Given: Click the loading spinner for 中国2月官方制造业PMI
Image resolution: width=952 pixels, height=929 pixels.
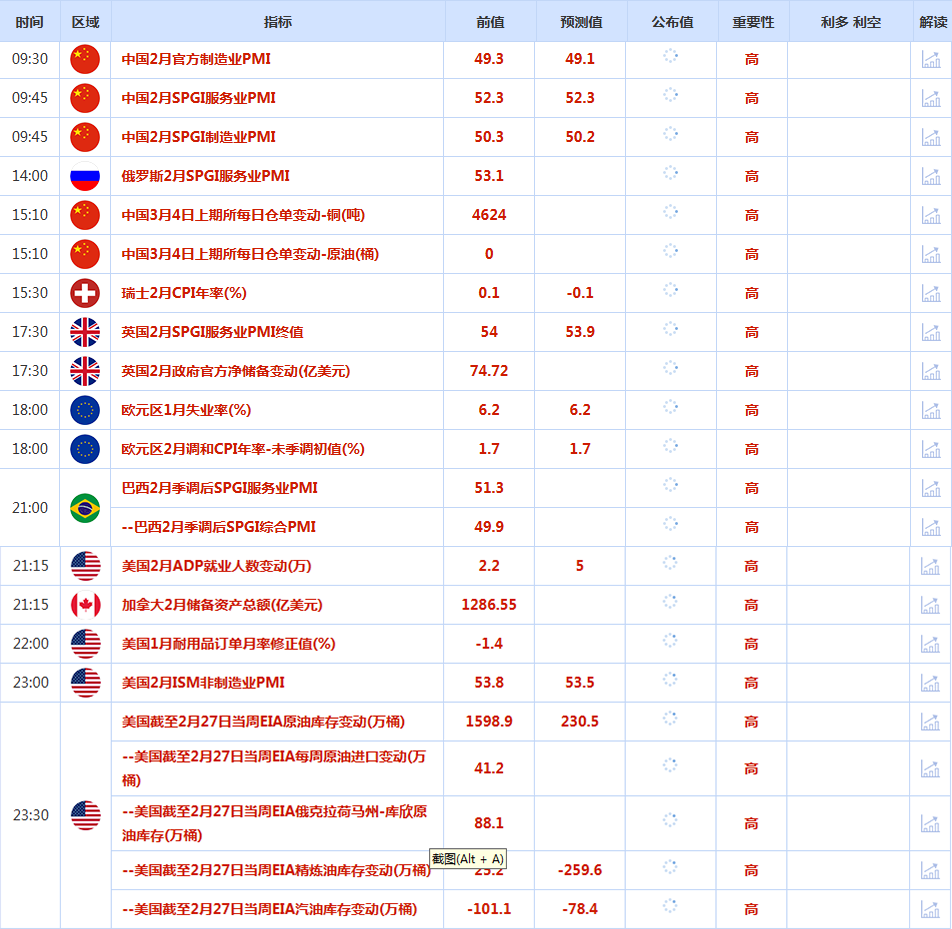Looking at the screenshot, I should [670, 56].
